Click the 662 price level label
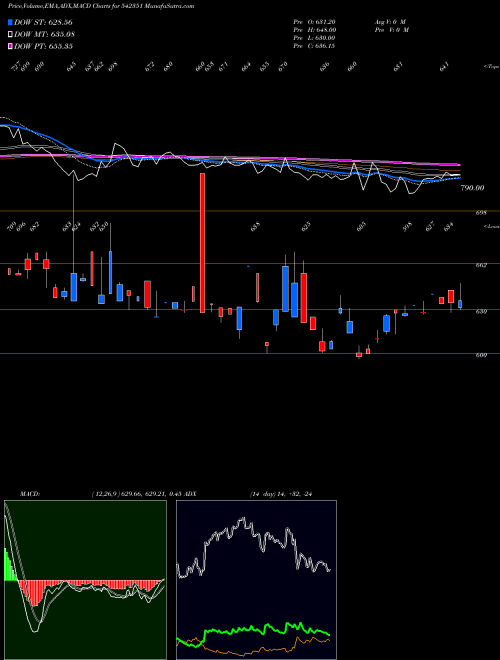Viewport: 500px width, 660px height. pyautogui.click(x=481, y=265)
